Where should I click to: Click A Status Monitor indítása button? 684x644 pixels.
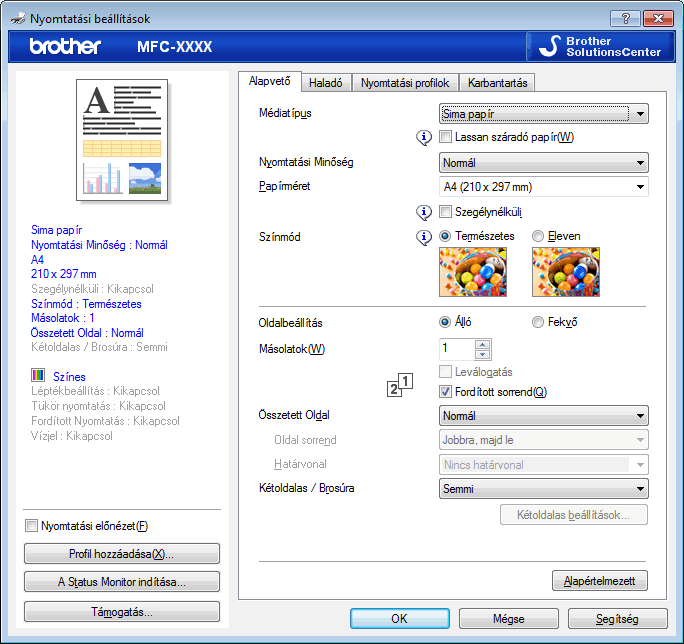coord(122,582)
